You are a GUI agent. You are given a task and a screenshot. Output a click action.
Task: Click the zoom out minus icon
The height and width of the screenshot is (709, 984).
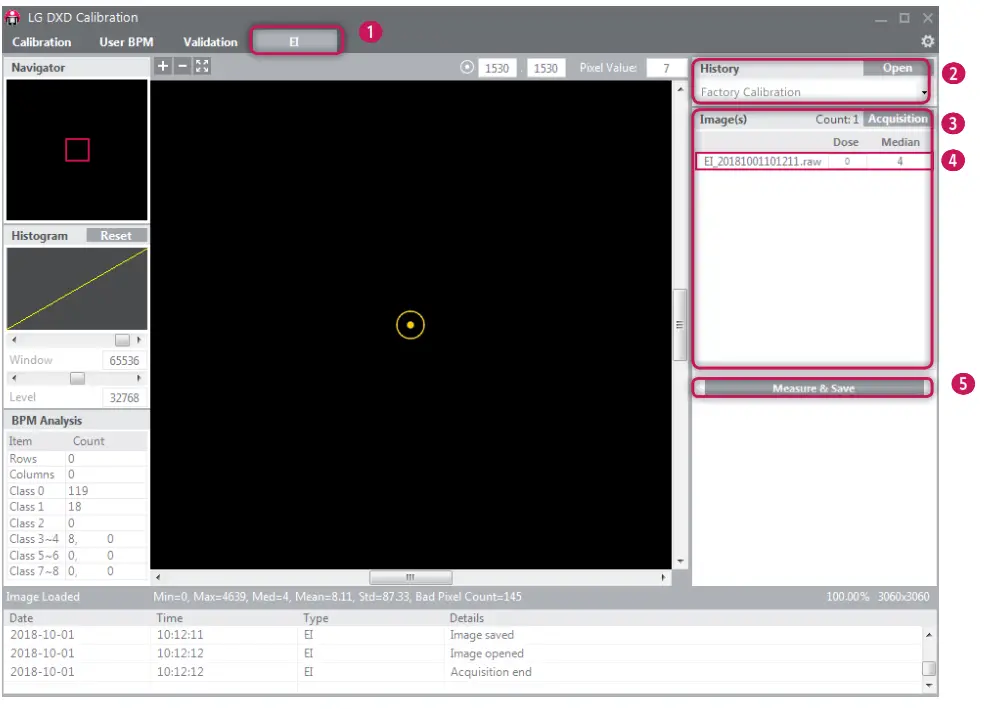(x=182, y=66)
